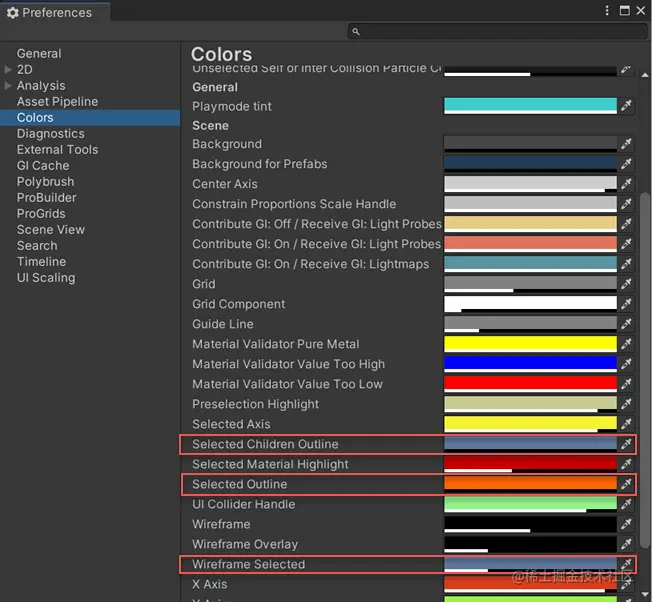Click the eyedropper for Scene Background color
Viewport: 652px width, 602px height.
coord(626,144)
